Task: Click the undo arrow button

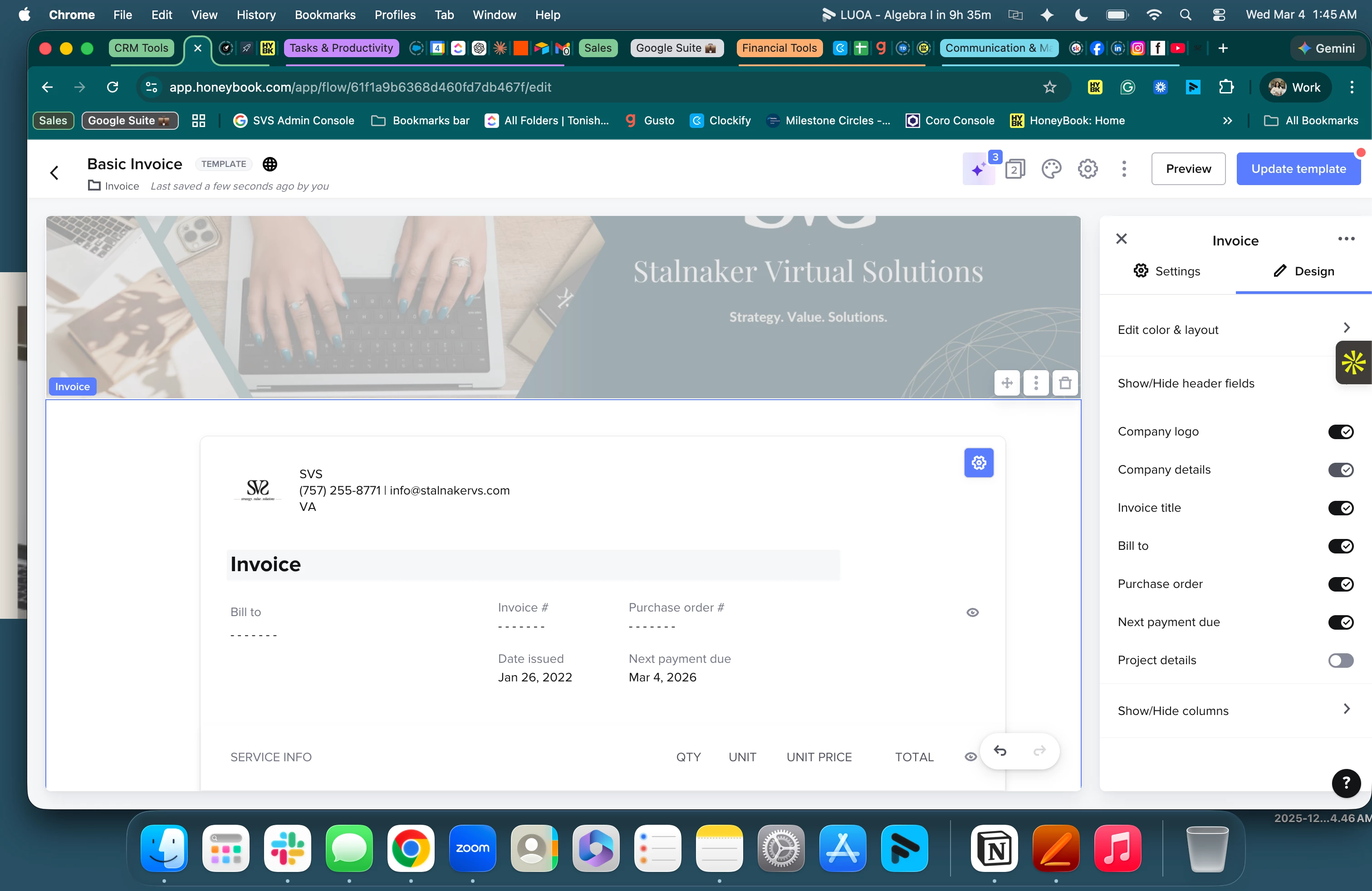Action: (1000, 751)
